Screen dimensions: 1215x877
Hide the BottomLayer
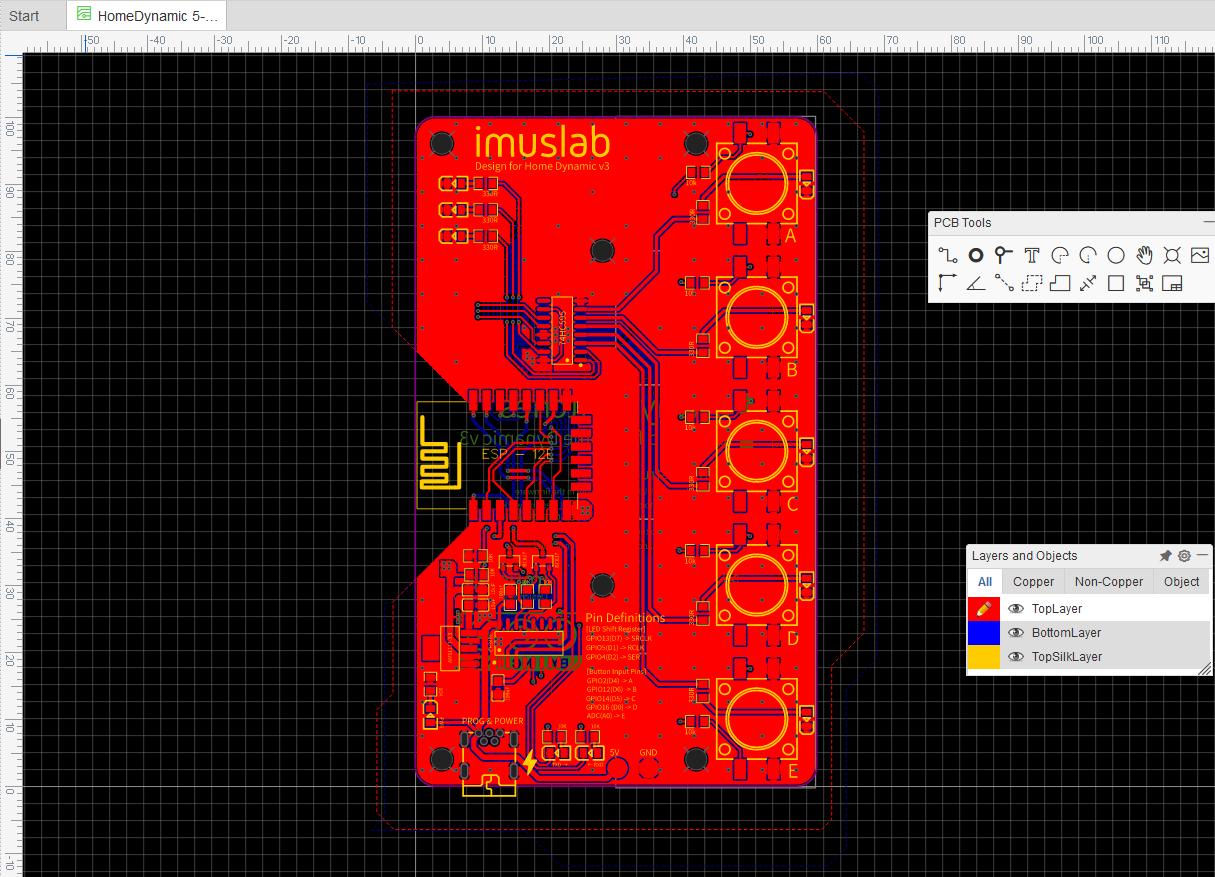(x=1018, y=632)
